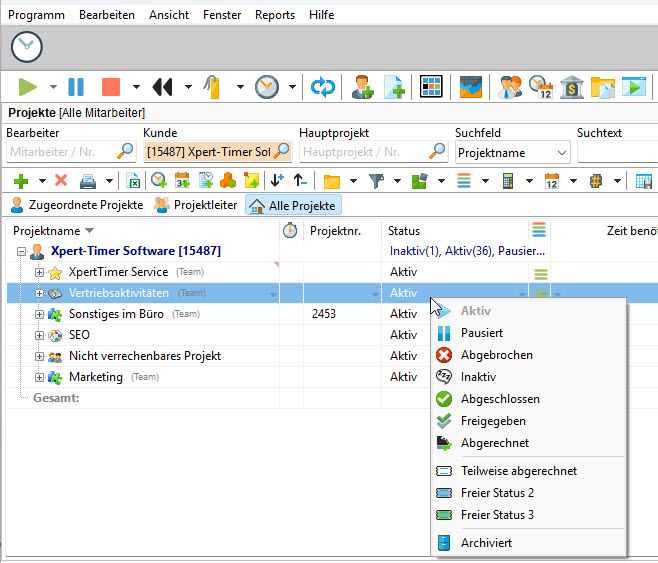Expand the SEO project node
This screenshot has height=563, width=658.
39,335
